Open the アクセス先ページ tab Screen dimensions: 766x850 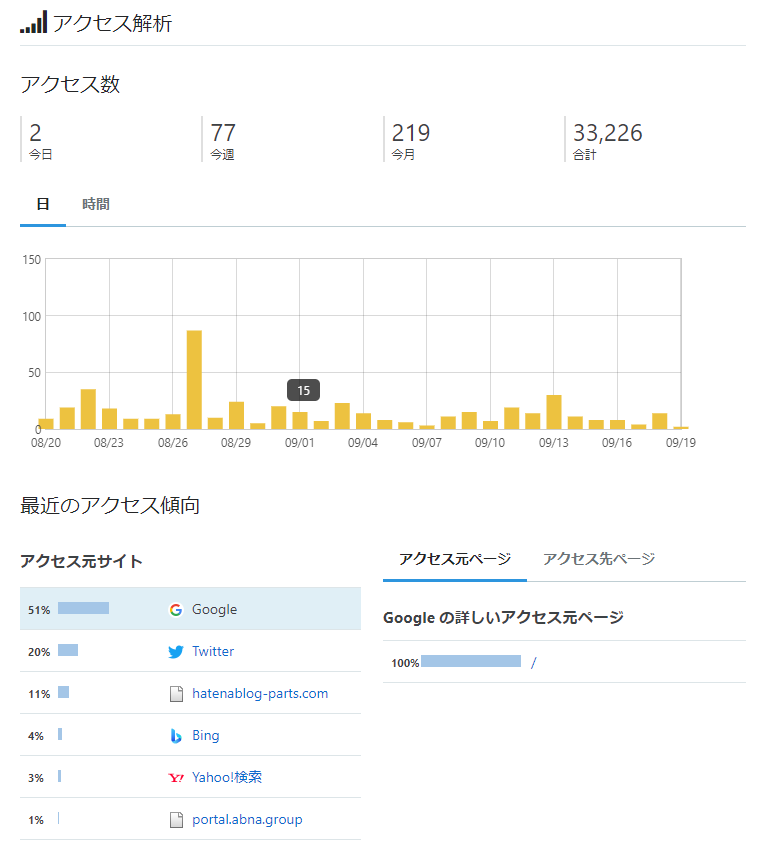[x=599, y=559]
